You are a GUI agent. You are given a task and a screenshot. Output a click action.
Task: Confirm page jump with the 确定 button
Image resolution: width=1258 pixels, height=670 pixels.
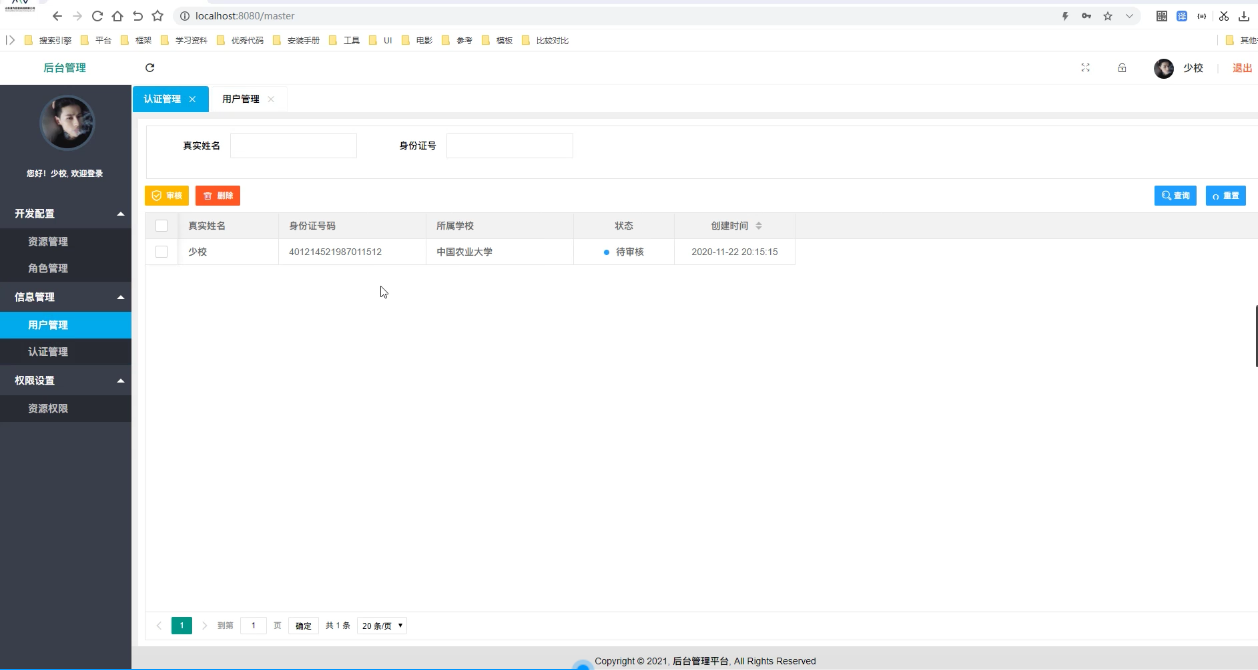pyautogui.click(x=303, y=625)
